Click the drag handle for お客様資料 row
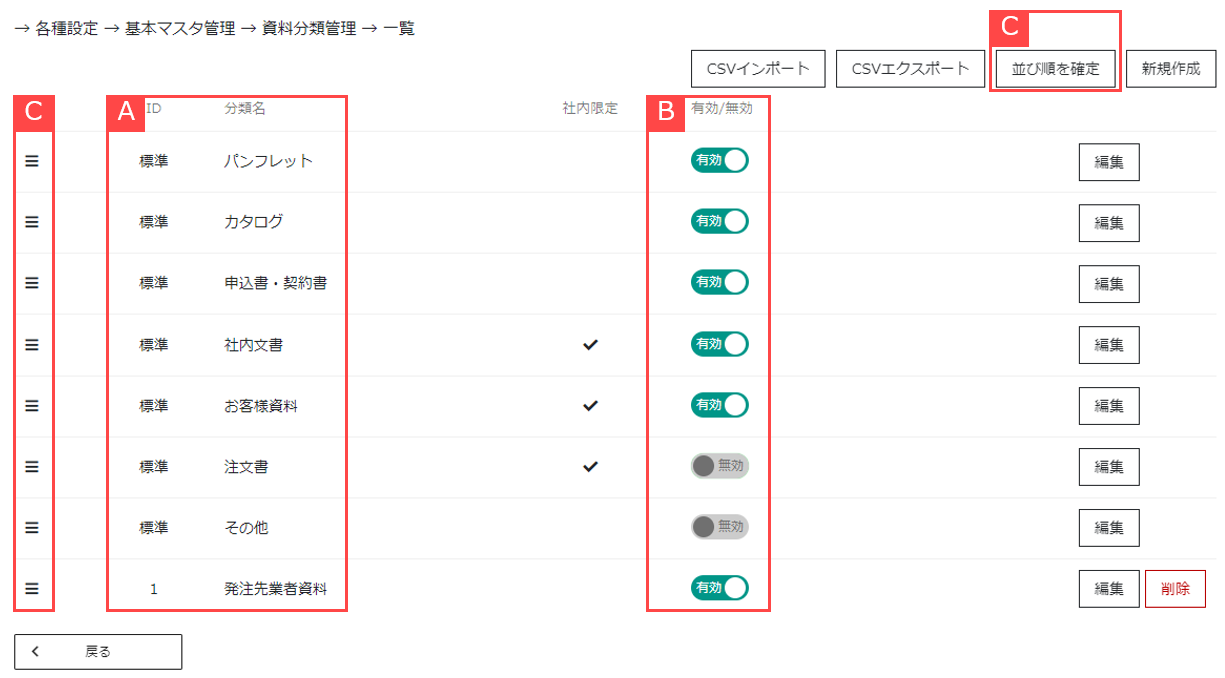Screen dimensions: 1225x678 point(32,405)
